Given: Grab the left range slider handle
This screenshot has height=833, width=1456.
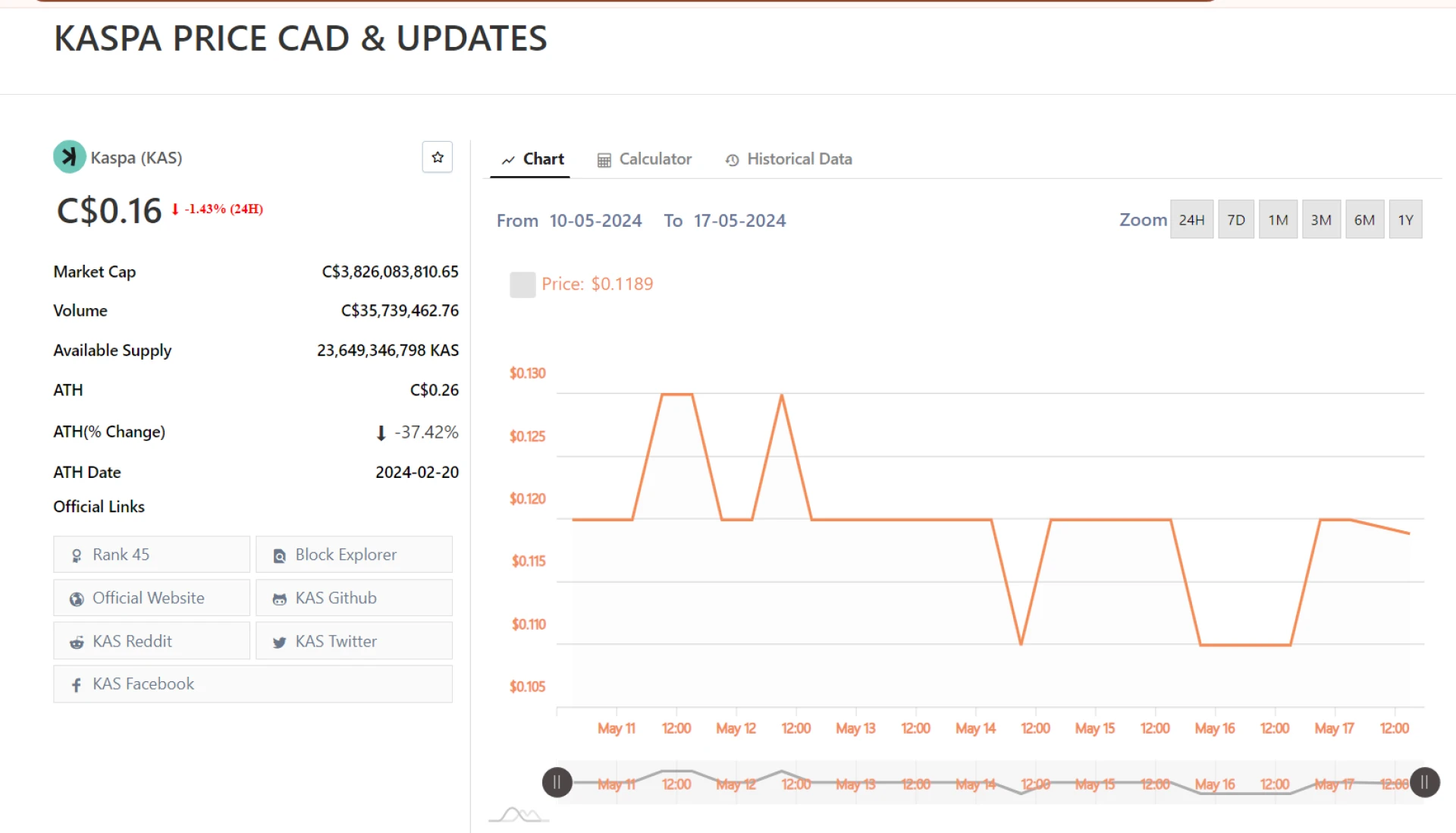Looking at the screenshot, I should pos(557,782).
